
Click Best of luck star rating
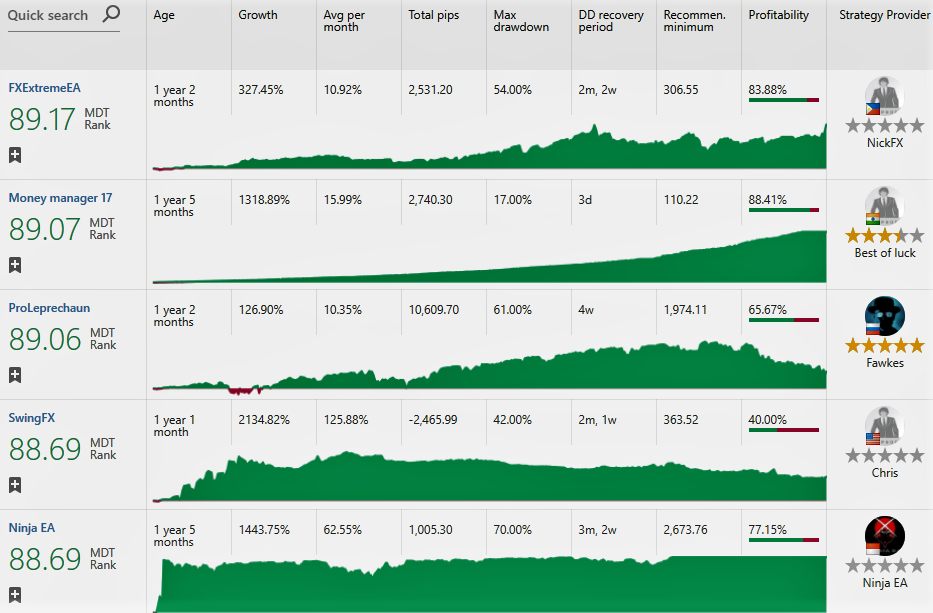click(x=885, y=236)
